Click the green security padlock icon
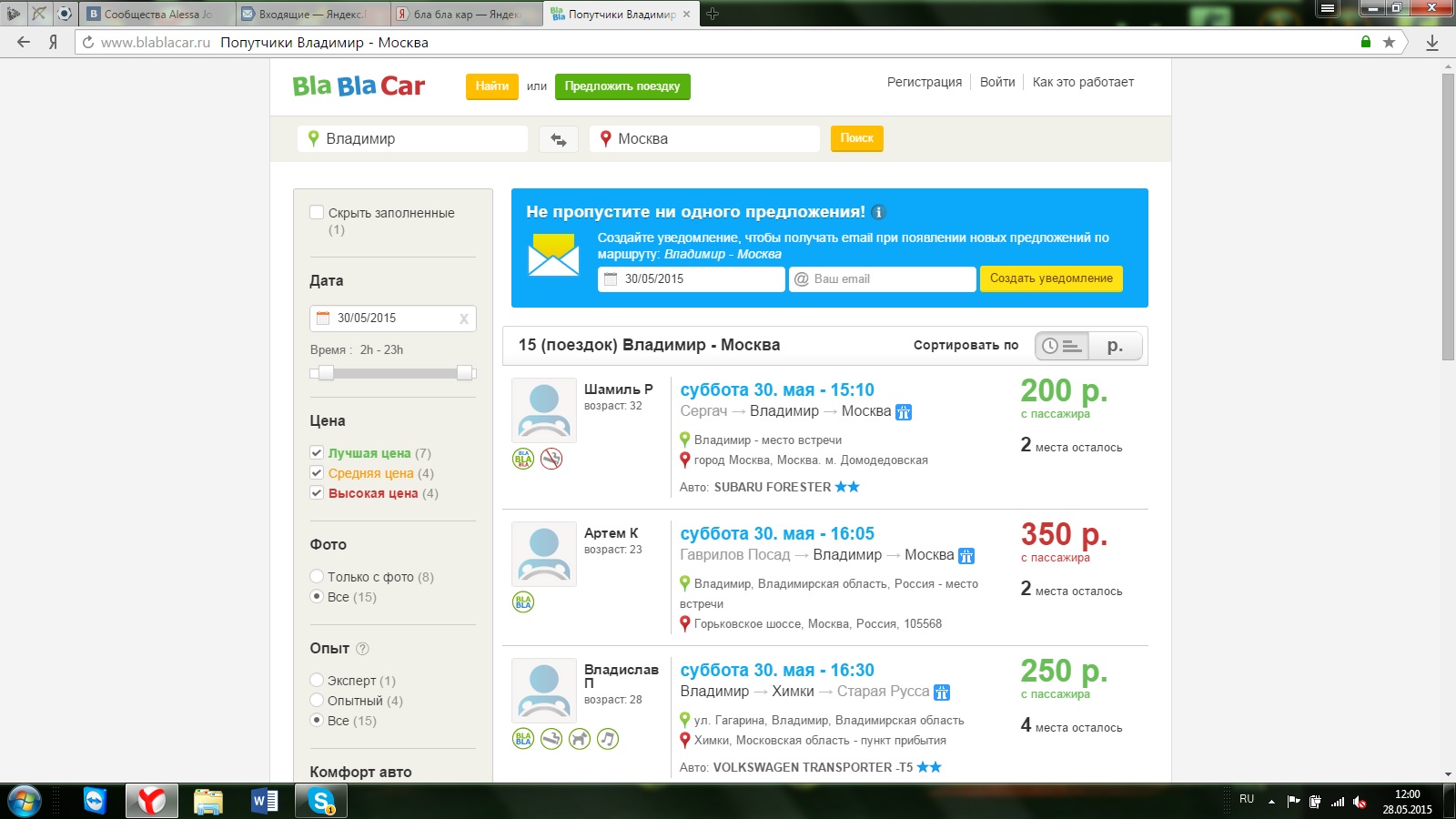Screen dimensions: 1456x819 [x=1365, y=42]
